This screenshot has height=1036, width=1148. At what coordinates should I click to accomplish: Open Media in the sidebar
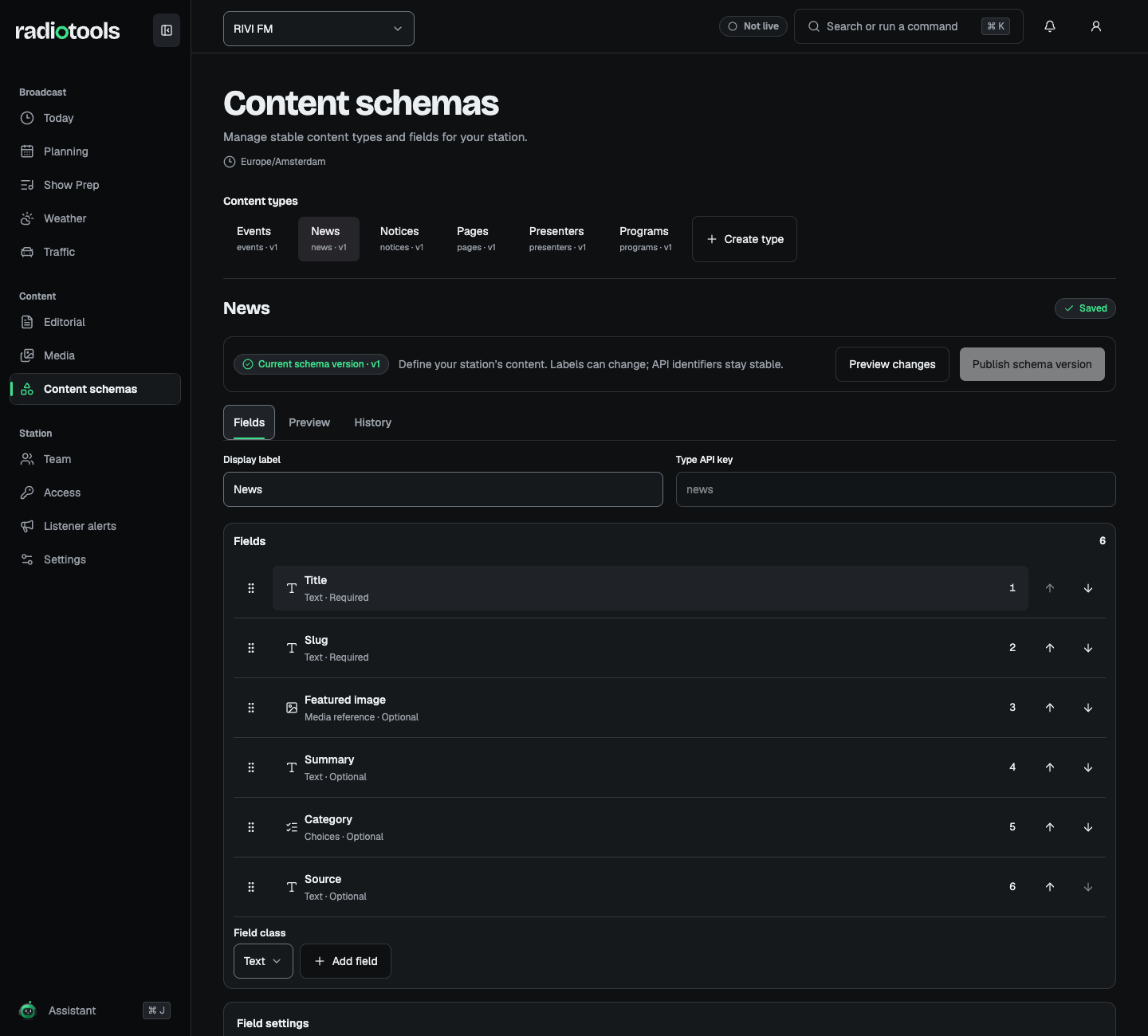96,355
